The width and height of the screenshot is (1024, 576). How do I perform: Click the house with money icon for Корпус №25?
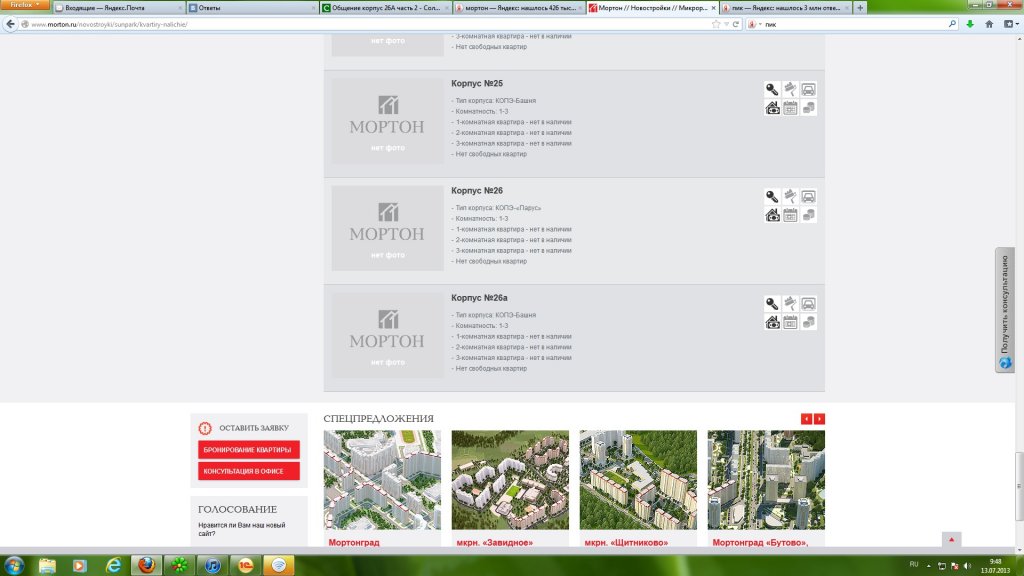pyautogui.click(x=772, y=108)
